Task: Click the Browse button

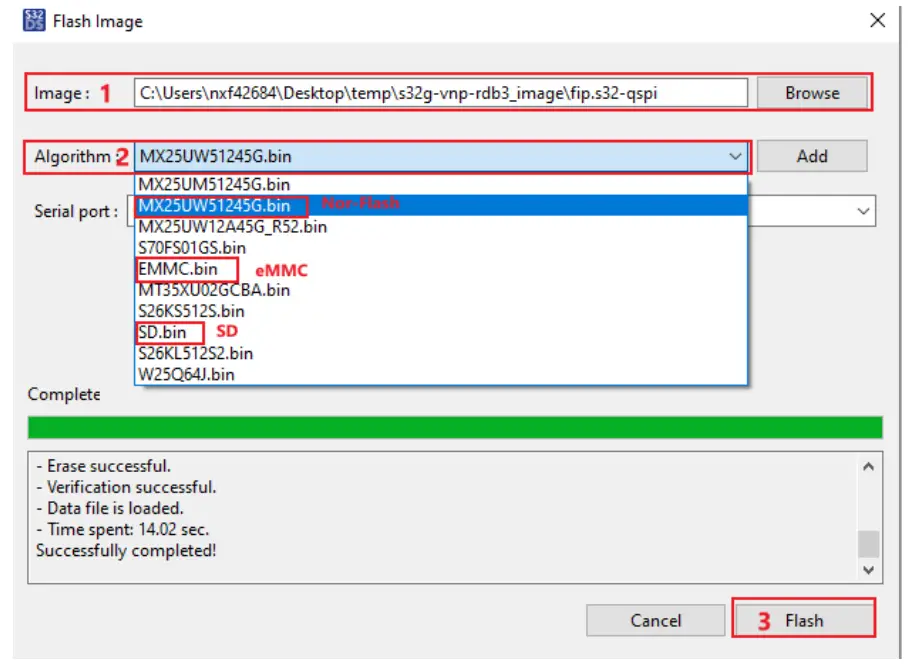Action: pos(812,93)
